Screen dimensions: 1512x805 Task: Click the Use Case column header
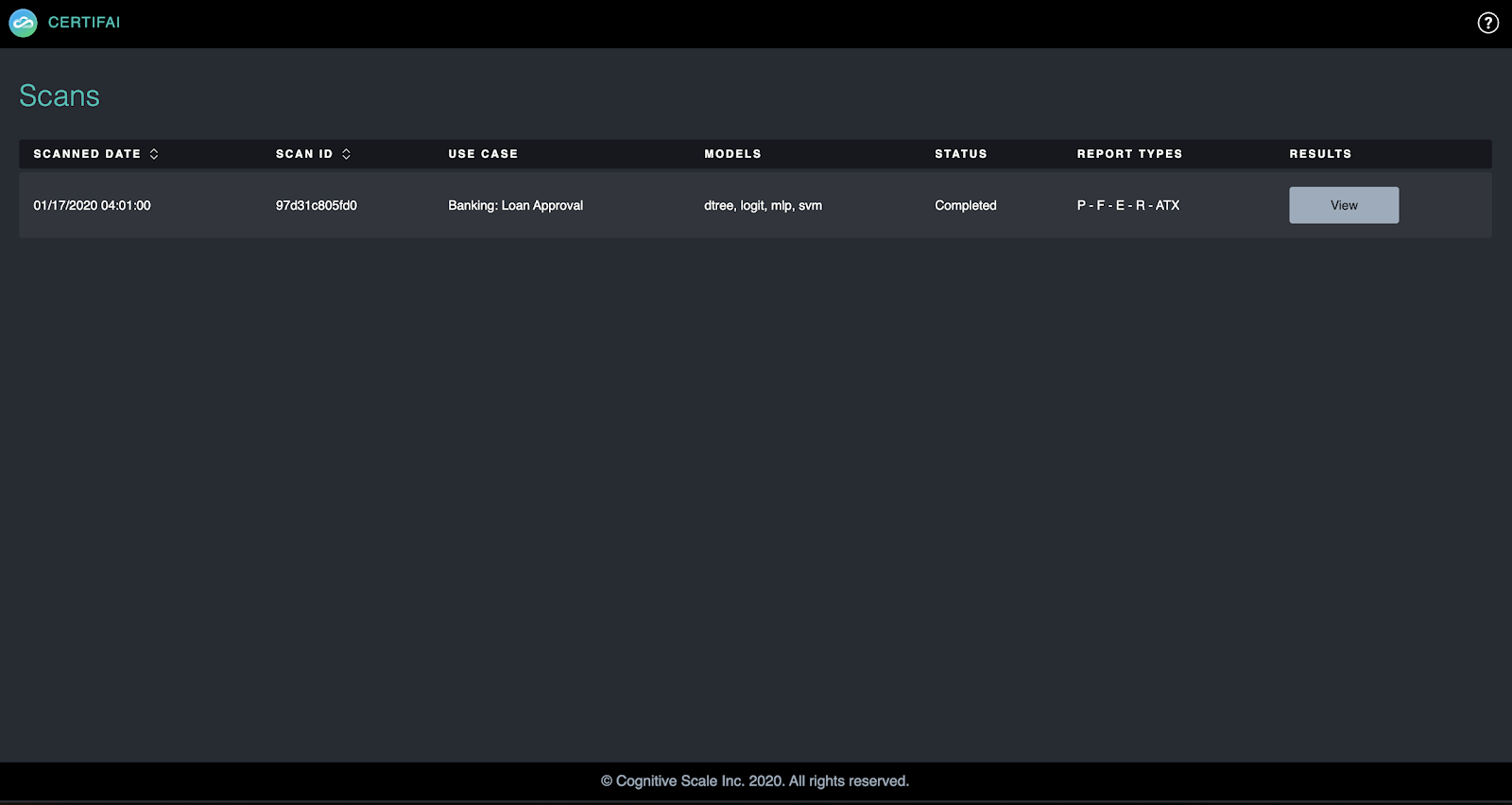(483, 154)
